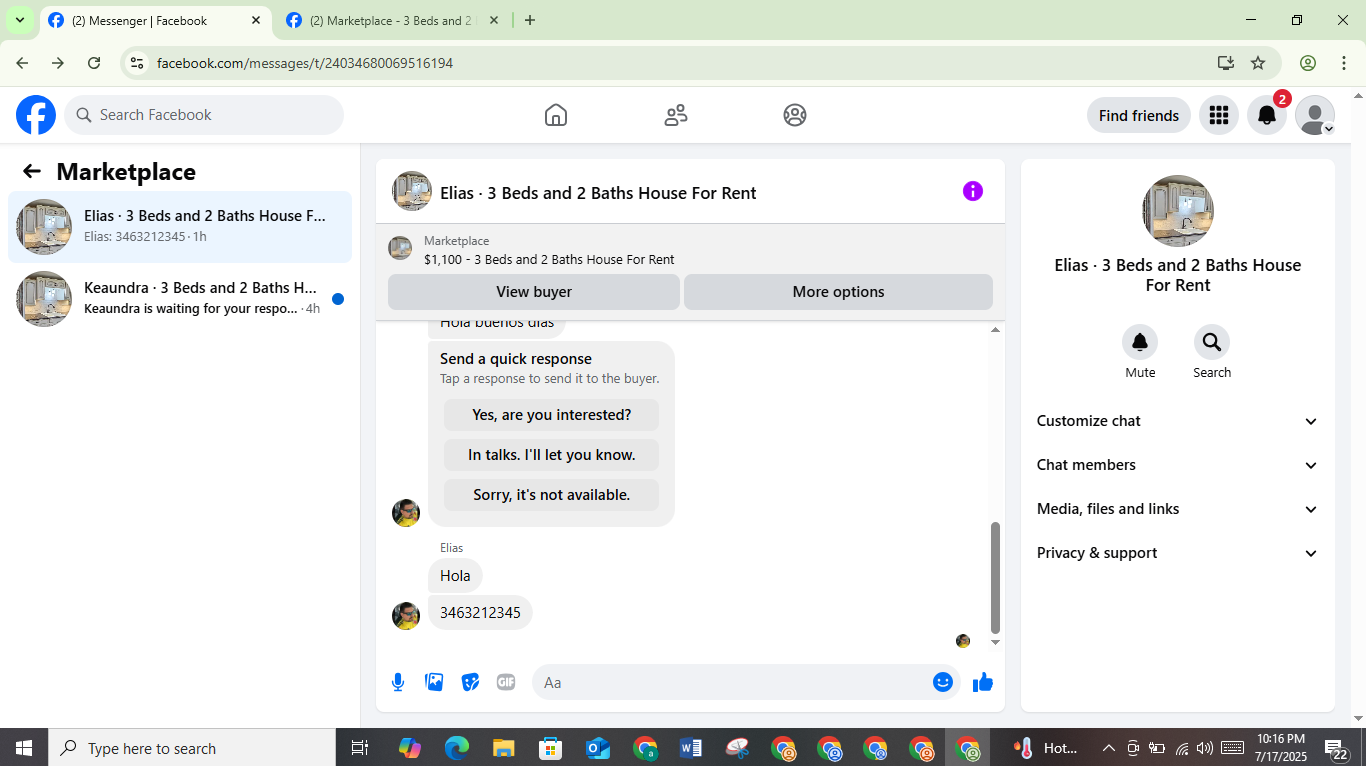Screen dimensions: 1366x766
Task: Go to the Facebook Home feed icon
Action: click(x=556, y=115)
